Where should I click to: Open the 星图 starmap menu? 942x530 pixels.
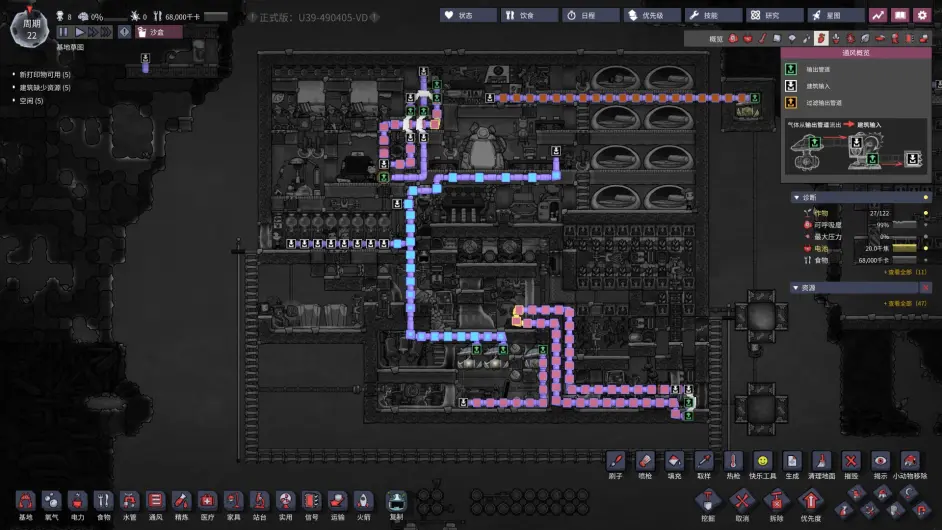(836, 16)
